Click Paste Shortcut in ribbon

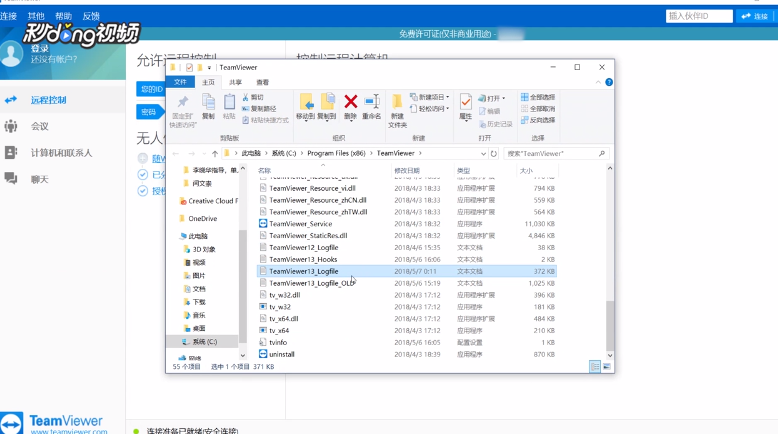265,120
